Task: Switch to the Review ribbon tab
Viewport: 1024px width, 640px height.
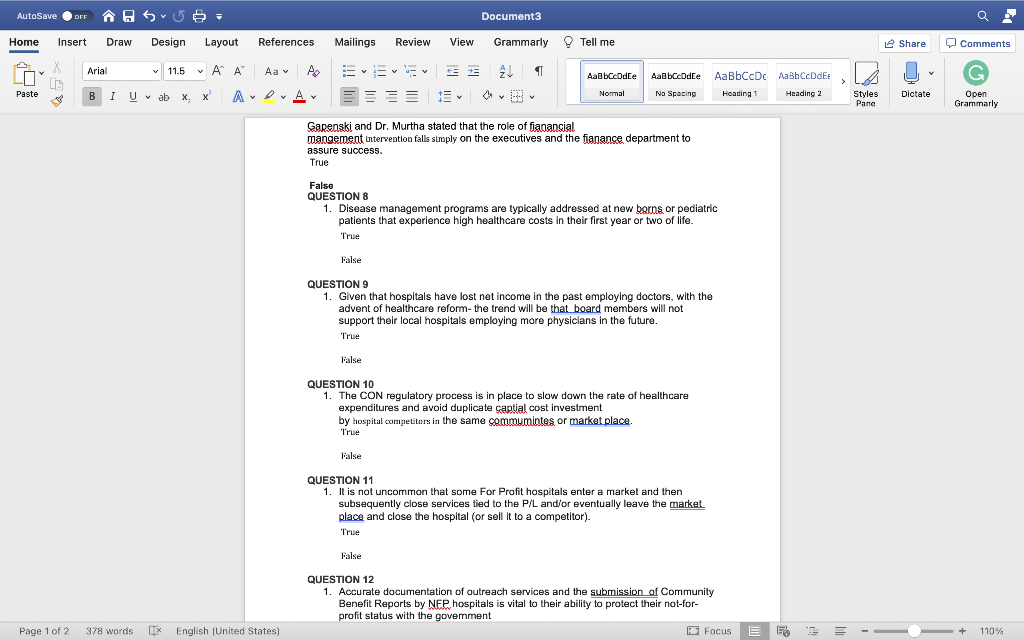Action: tap(412, 42)
